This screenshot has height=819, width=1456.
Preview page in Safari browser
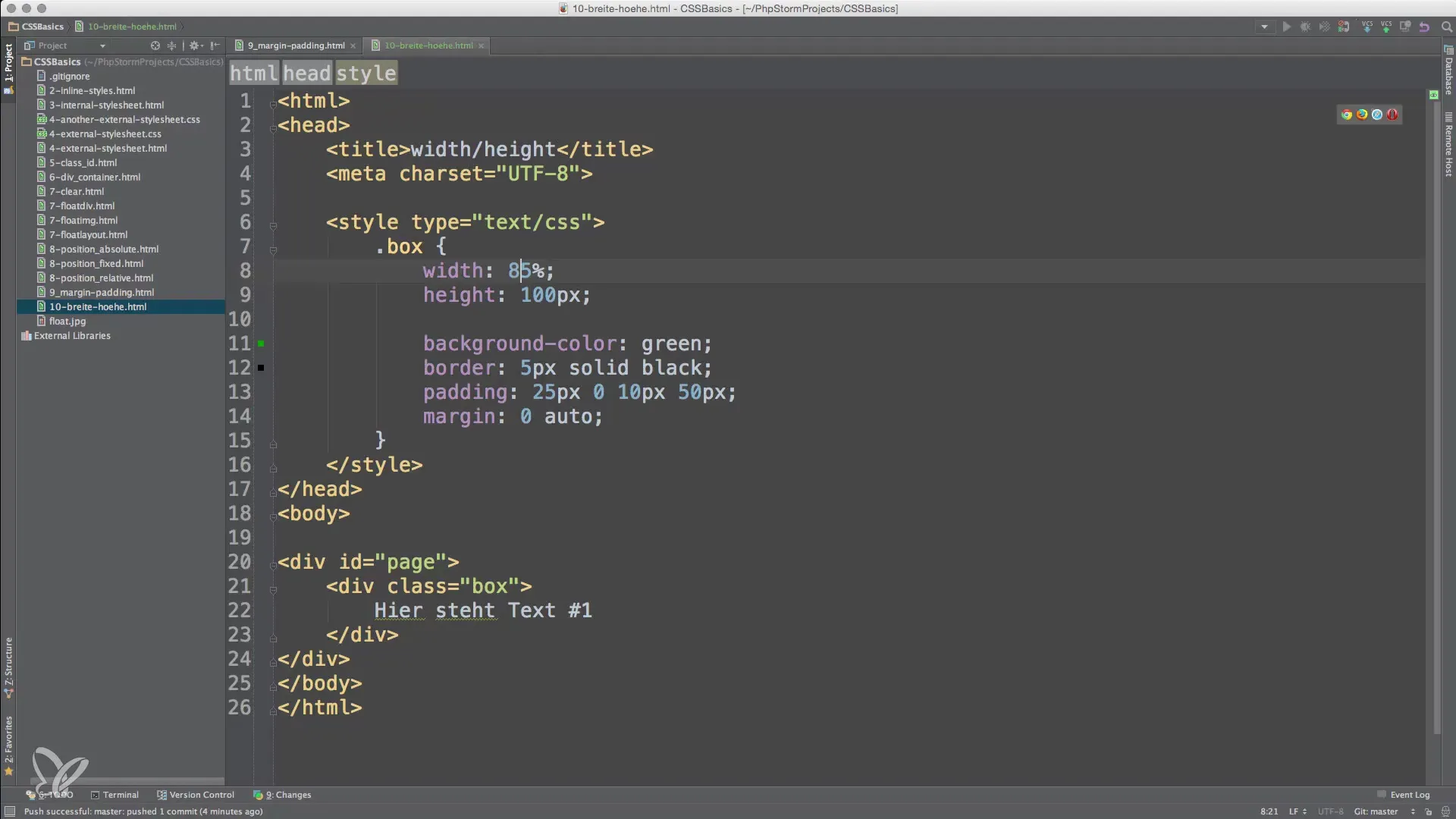[x=1377, y=115]
